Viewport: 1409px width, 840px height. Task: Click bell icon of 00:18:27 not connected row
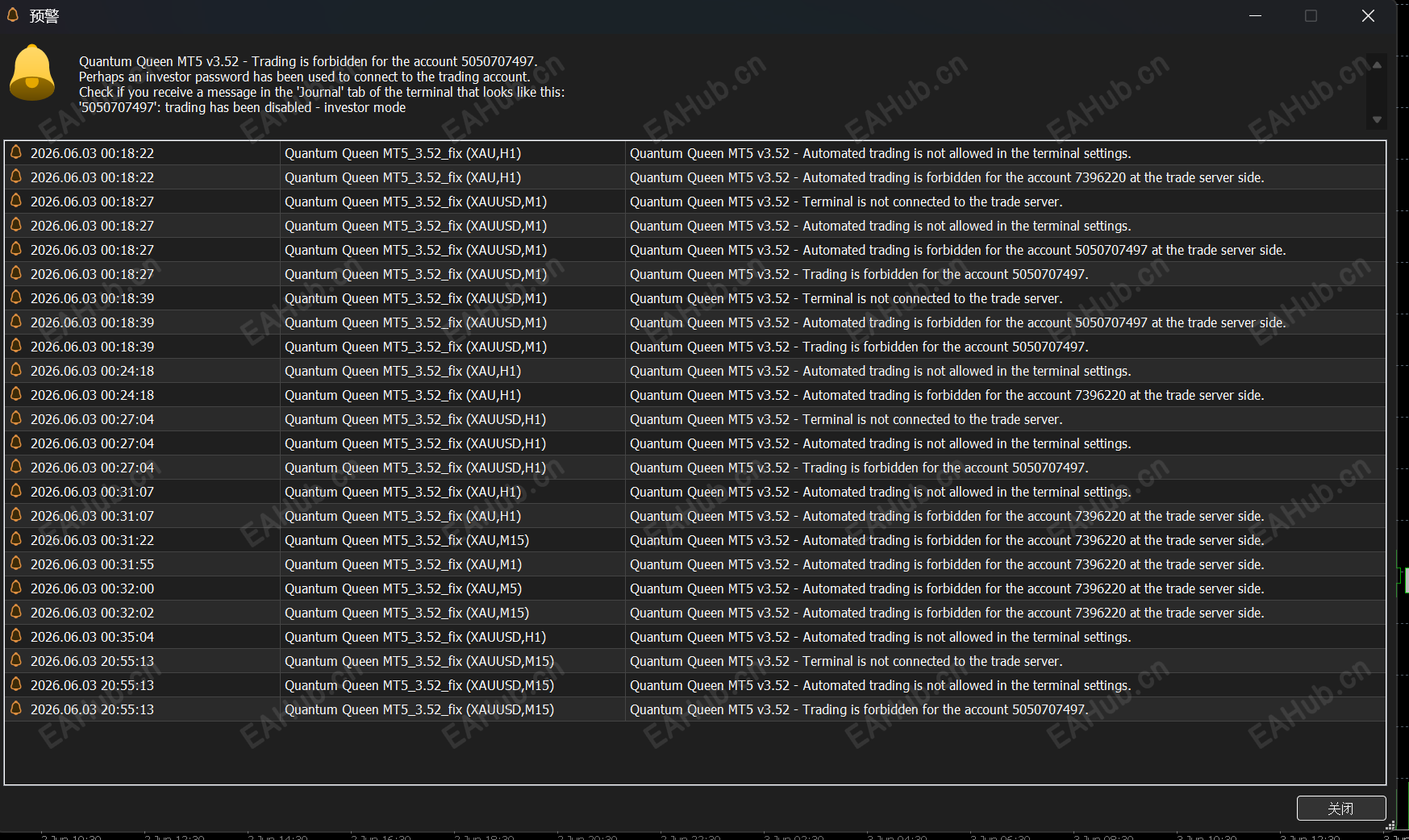point(16,201)
